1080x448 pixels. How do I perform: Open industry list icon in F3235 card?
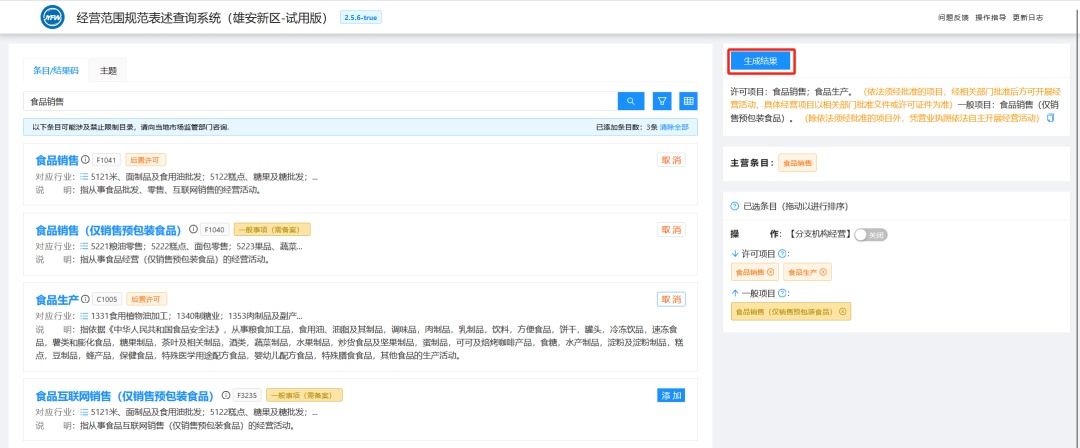[x=84, y=412]
